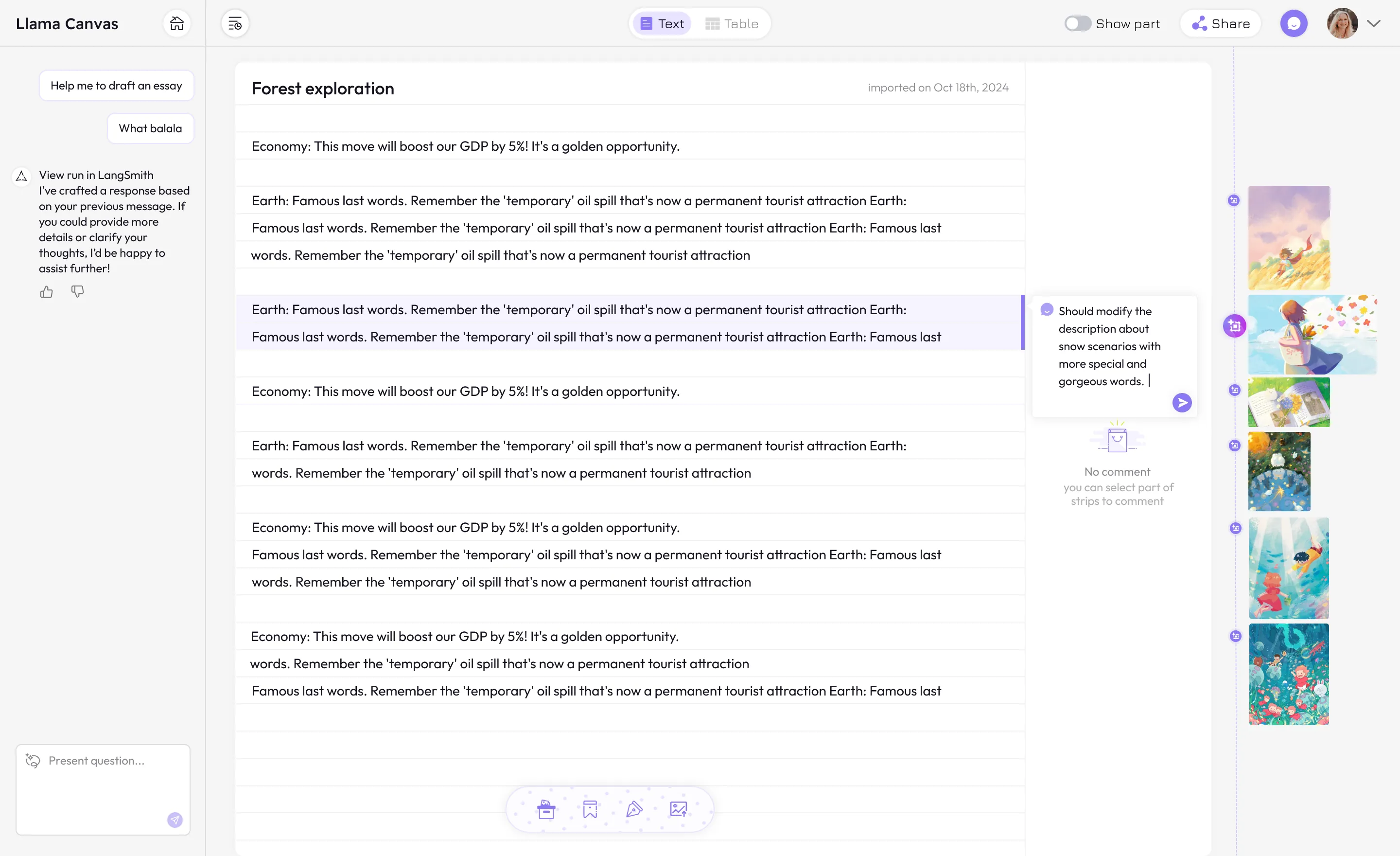Open the outline list icon in header
Image resolution: width=1400 pixels, height=856 pixels.
(235, 23)
